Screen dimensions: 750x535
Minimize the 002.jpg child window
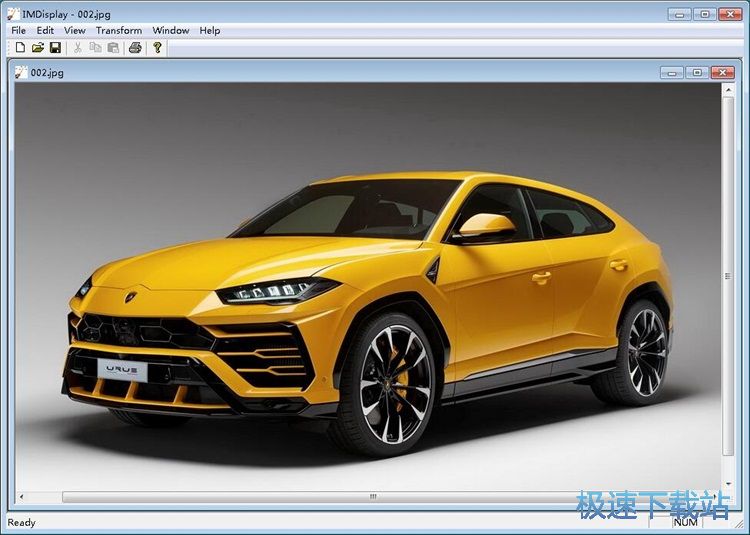pyautogui.click(x=672, y=72)
